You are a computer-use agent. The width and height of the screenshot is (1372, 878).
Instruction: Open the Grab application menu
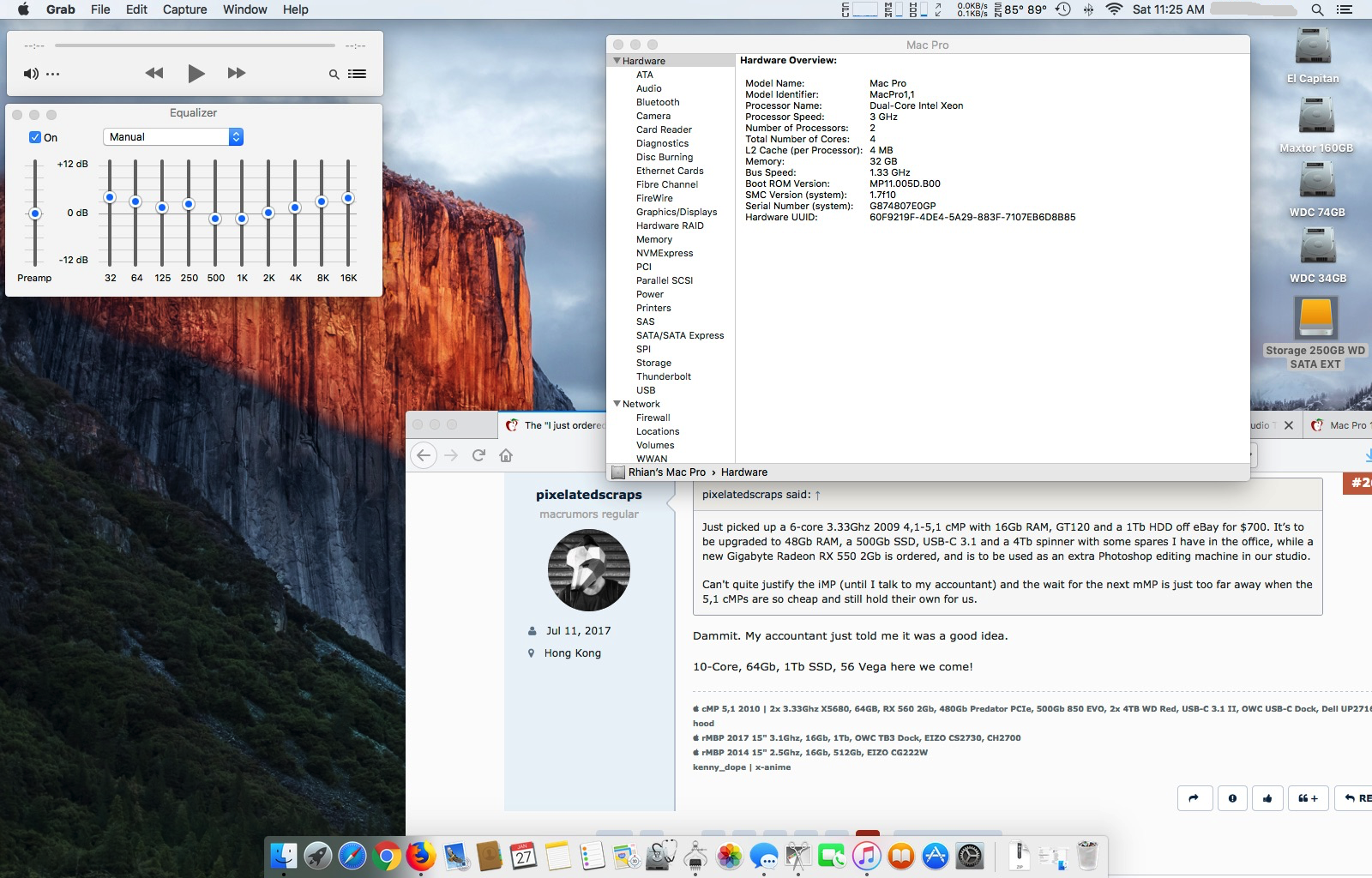60,9
